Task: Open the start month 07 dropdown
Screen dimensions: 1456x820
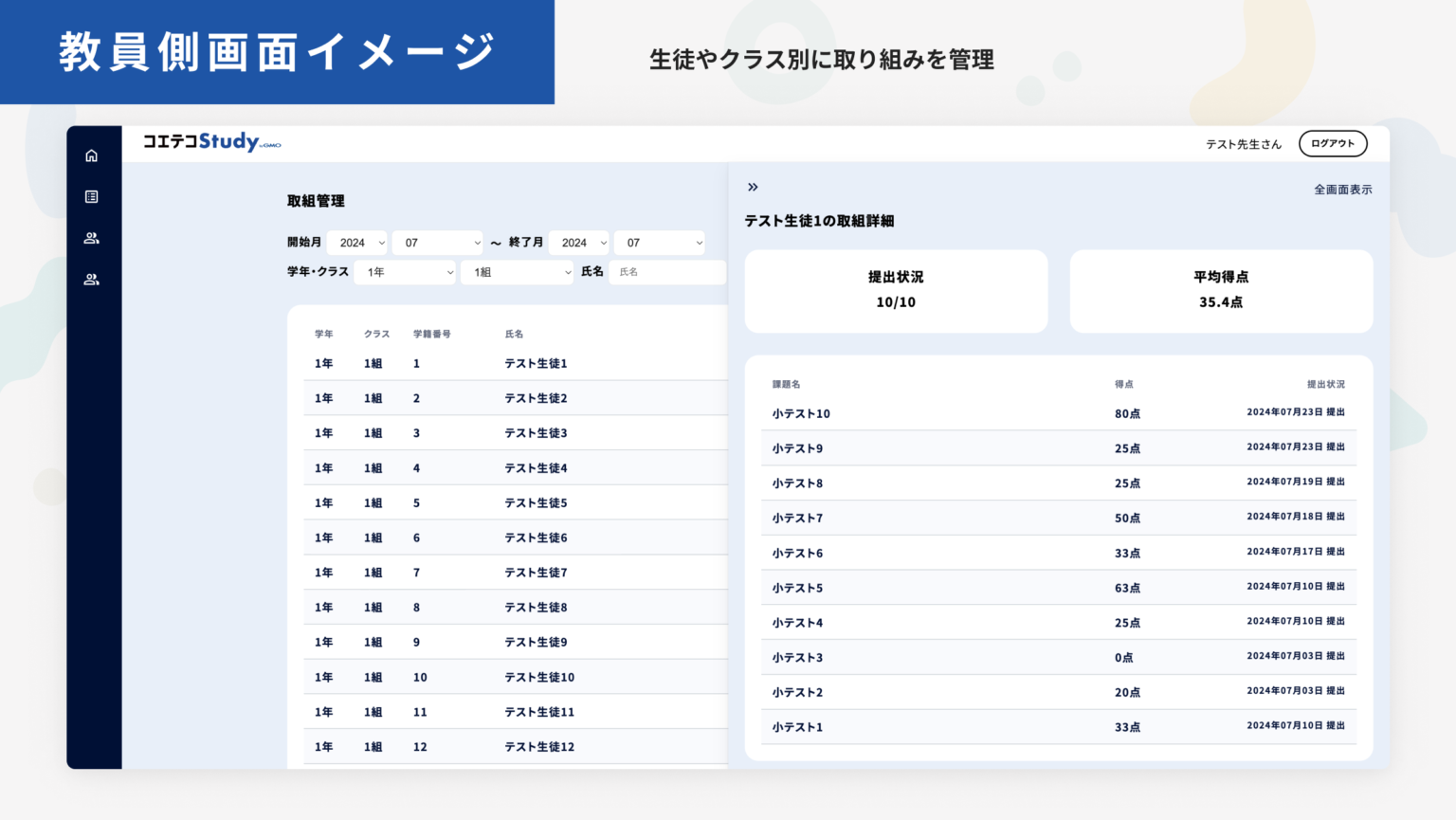Action: pos(437,242)
